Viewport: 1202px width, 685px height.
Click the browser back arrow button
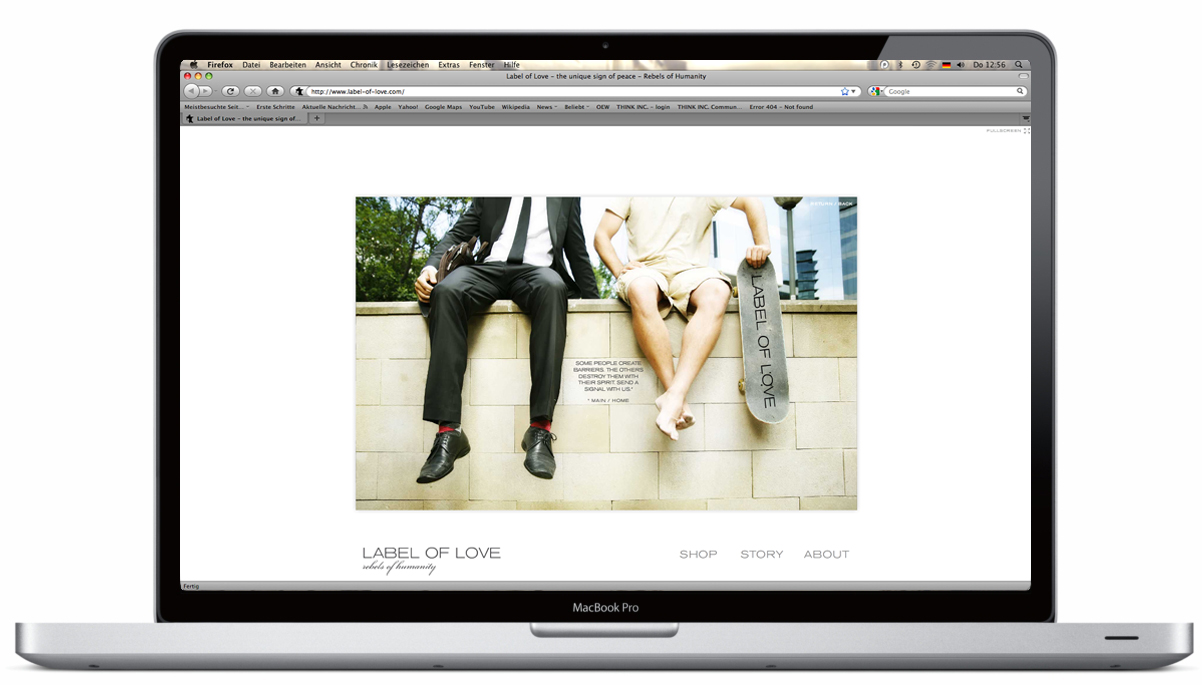[191, 91]
